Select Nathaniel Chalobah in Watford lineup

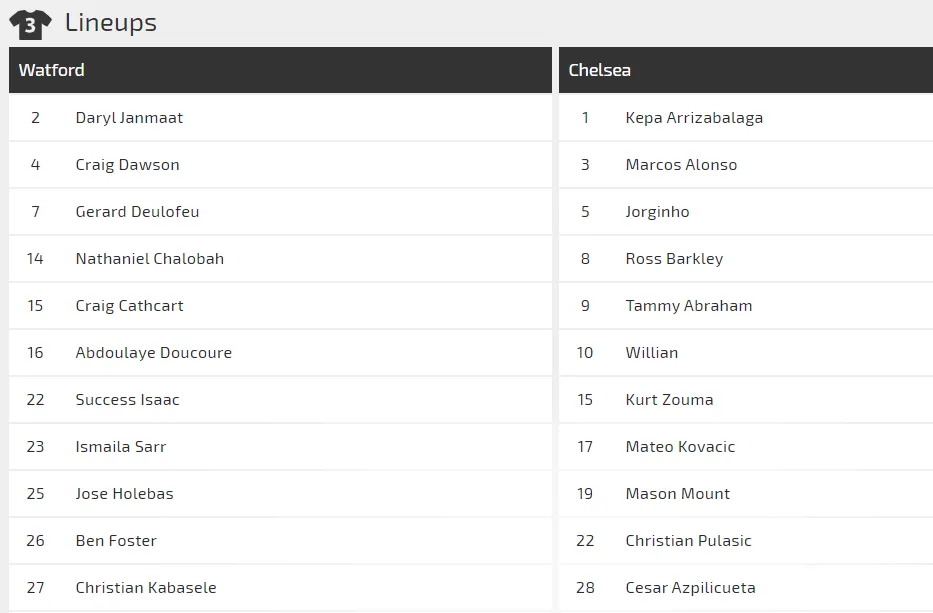click(x=149, y=259)
